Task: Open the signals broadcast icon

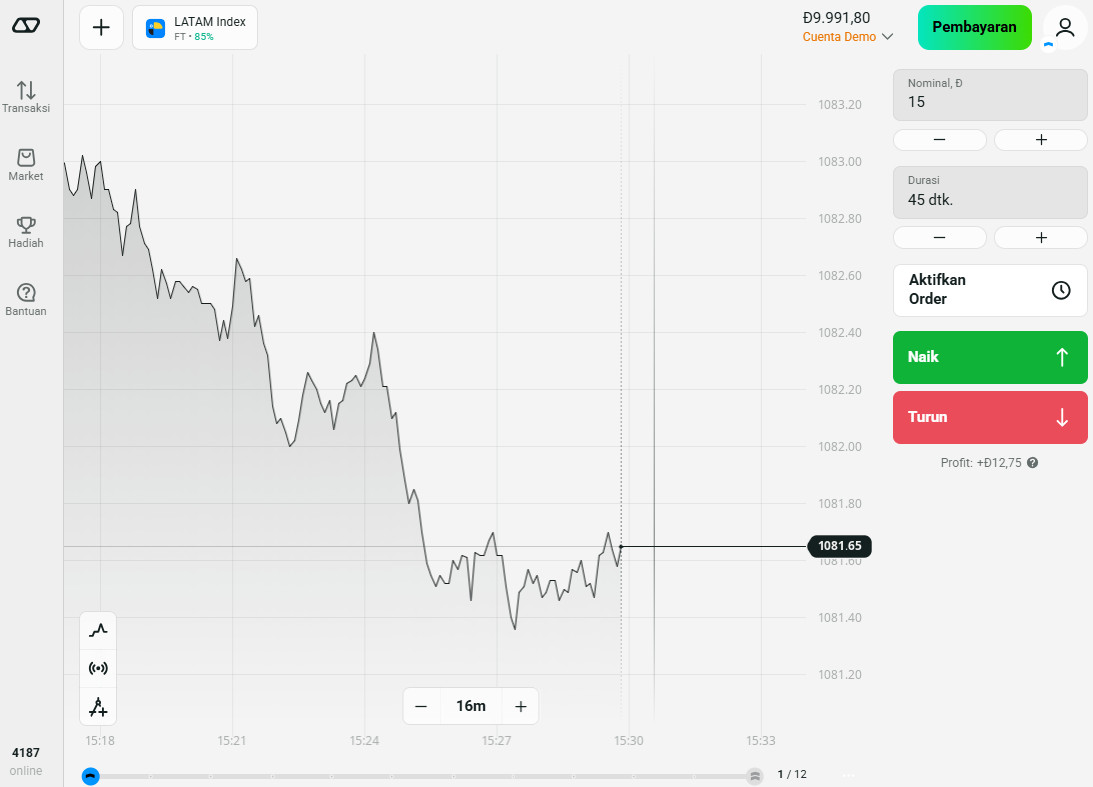Action: 98,668
